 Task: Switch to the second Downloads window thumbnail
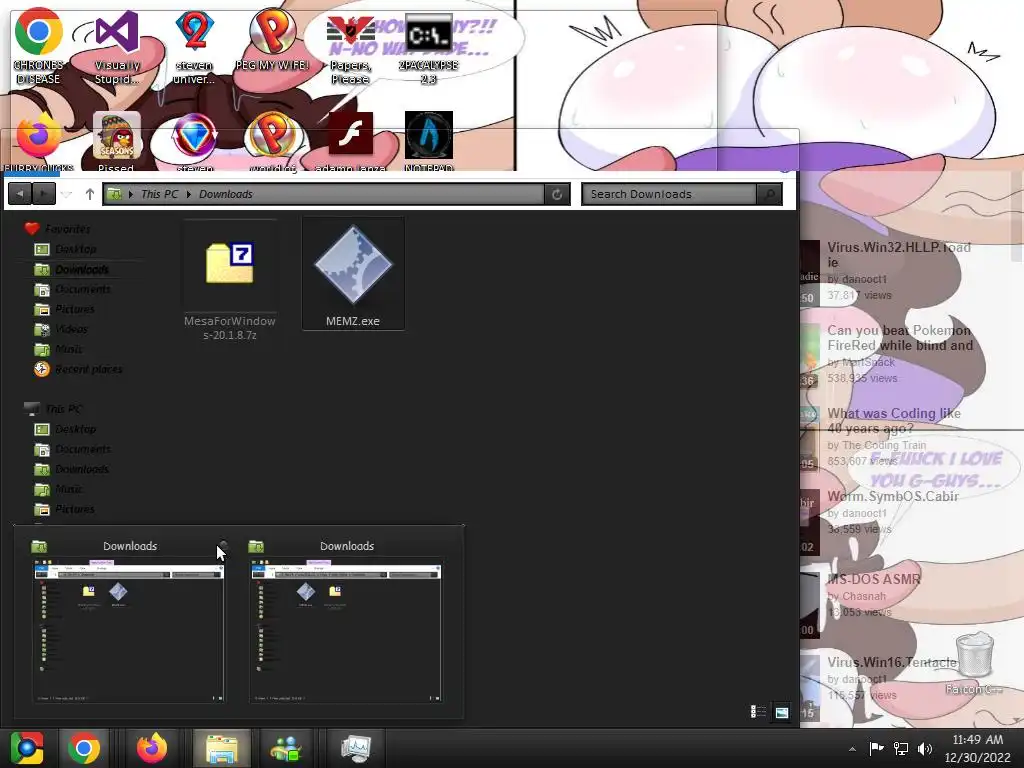pos(346,631)
